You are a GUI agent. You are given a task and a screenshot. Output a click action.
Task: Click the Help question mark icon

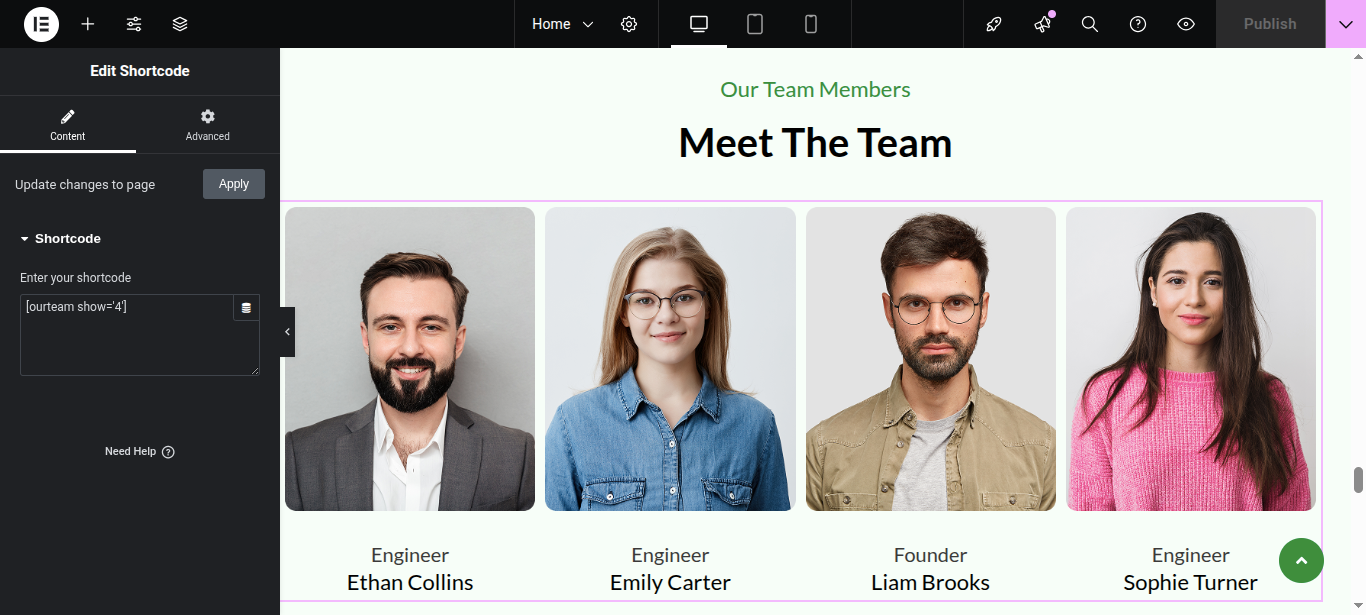[x=1138, y=24]
